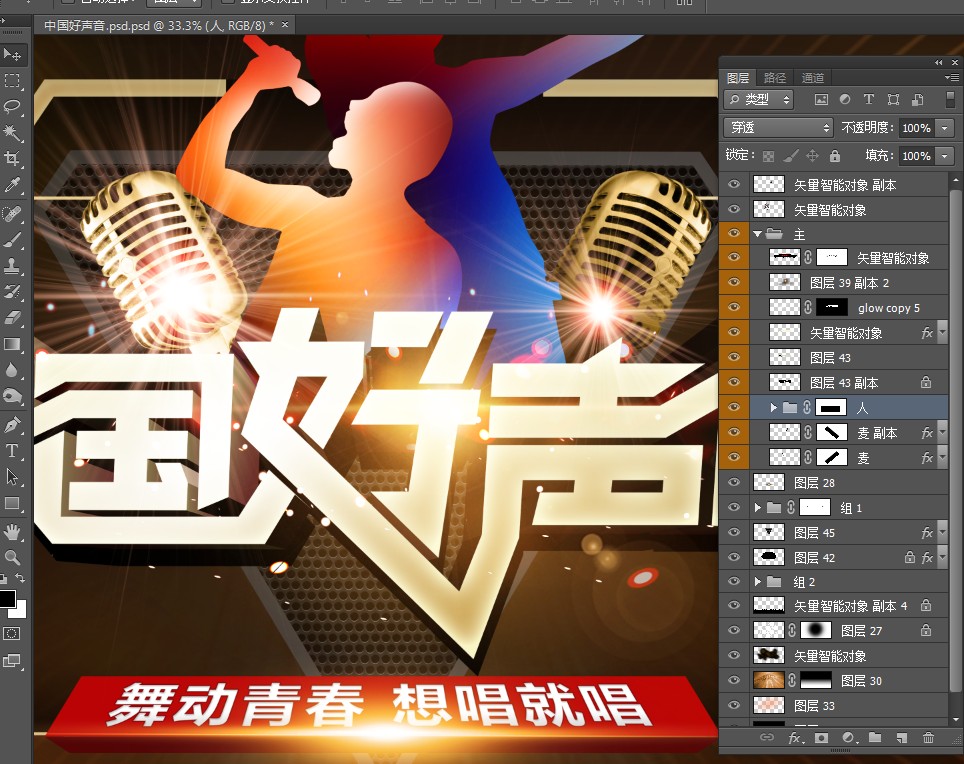Open the opacity 不透明度 slider arrow
964x764 pixels.
tap(945, 128)
